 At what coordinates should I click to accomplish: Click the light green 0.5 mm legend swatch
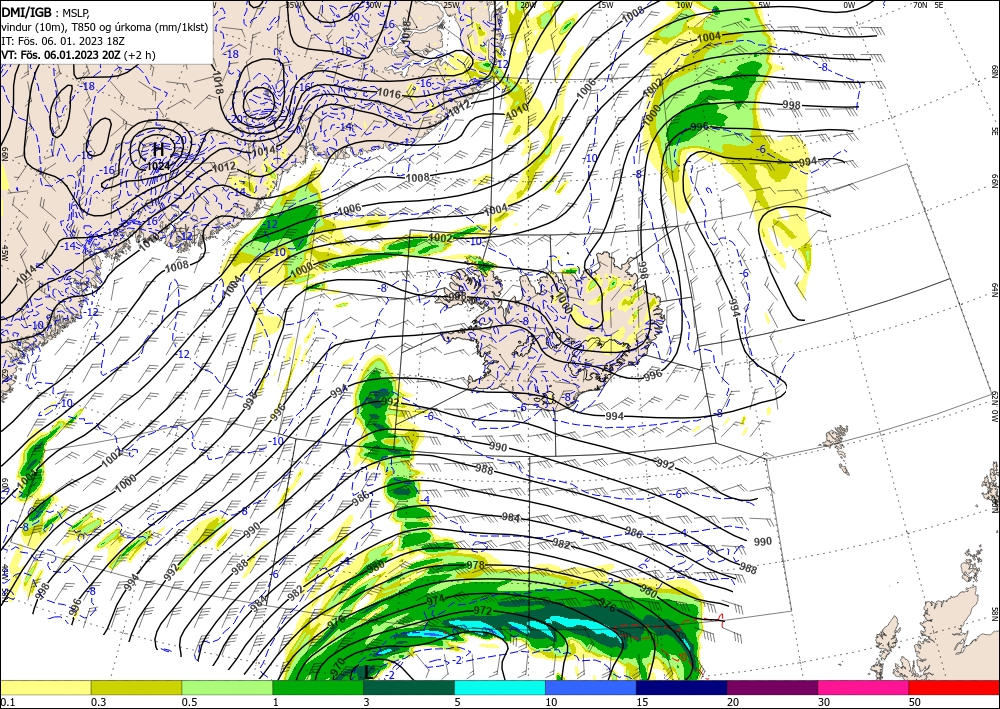(227, 687)
